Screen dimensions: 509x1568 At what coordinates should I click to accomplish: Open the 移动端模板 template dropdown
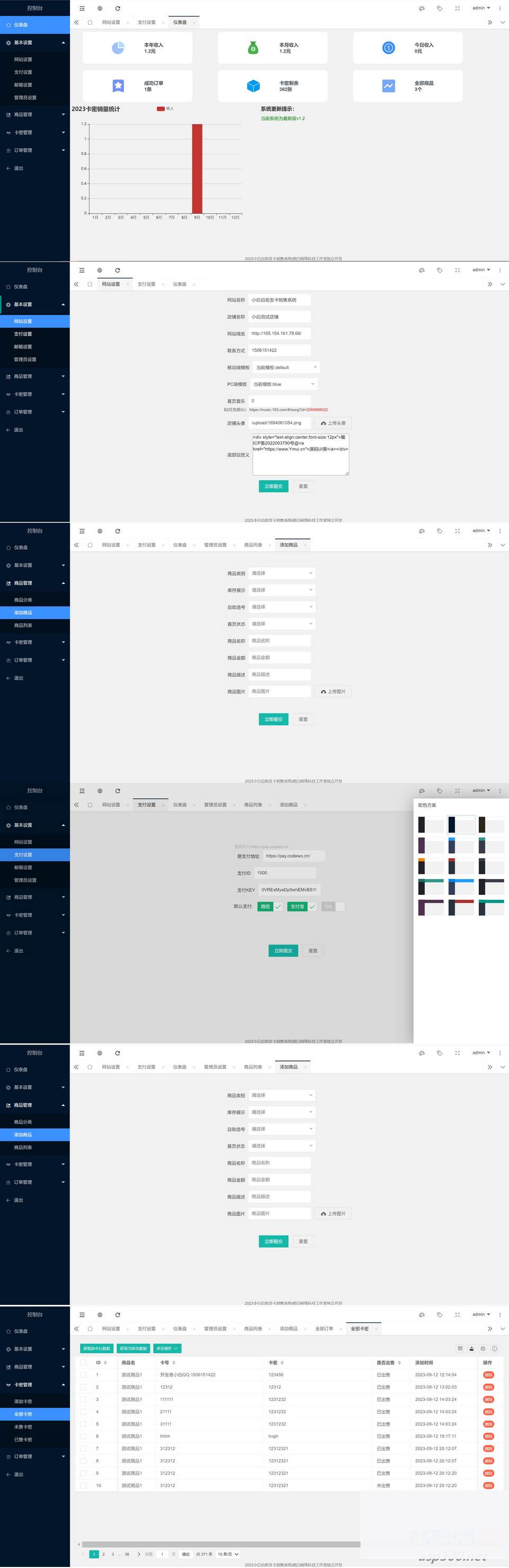pos(286,368)
